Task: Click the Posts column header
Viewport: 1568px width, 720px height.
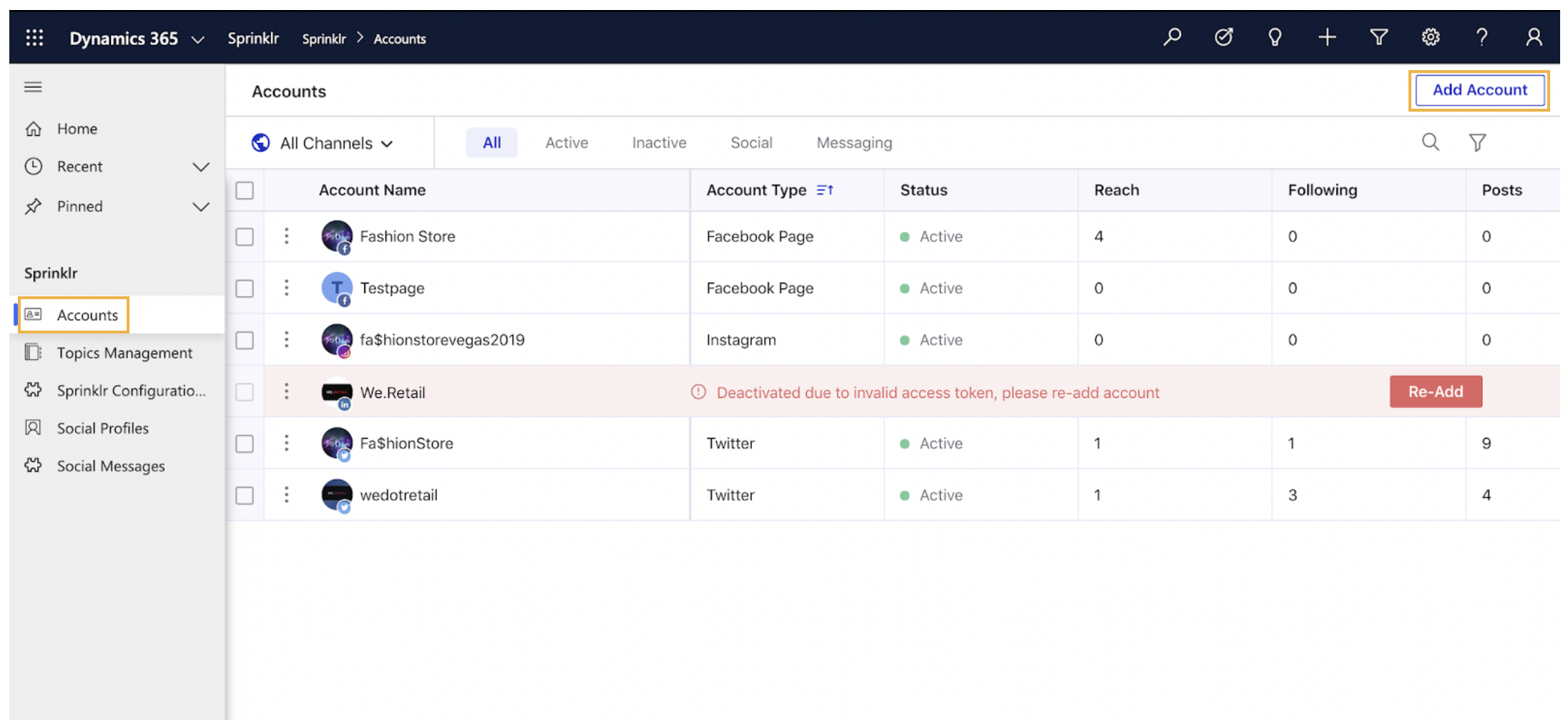Action: coord(1501,190)
